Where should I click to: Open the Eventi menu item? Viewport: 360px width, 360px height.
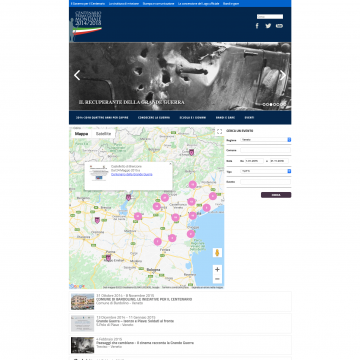pyautogui.click(x=249, y=118)
